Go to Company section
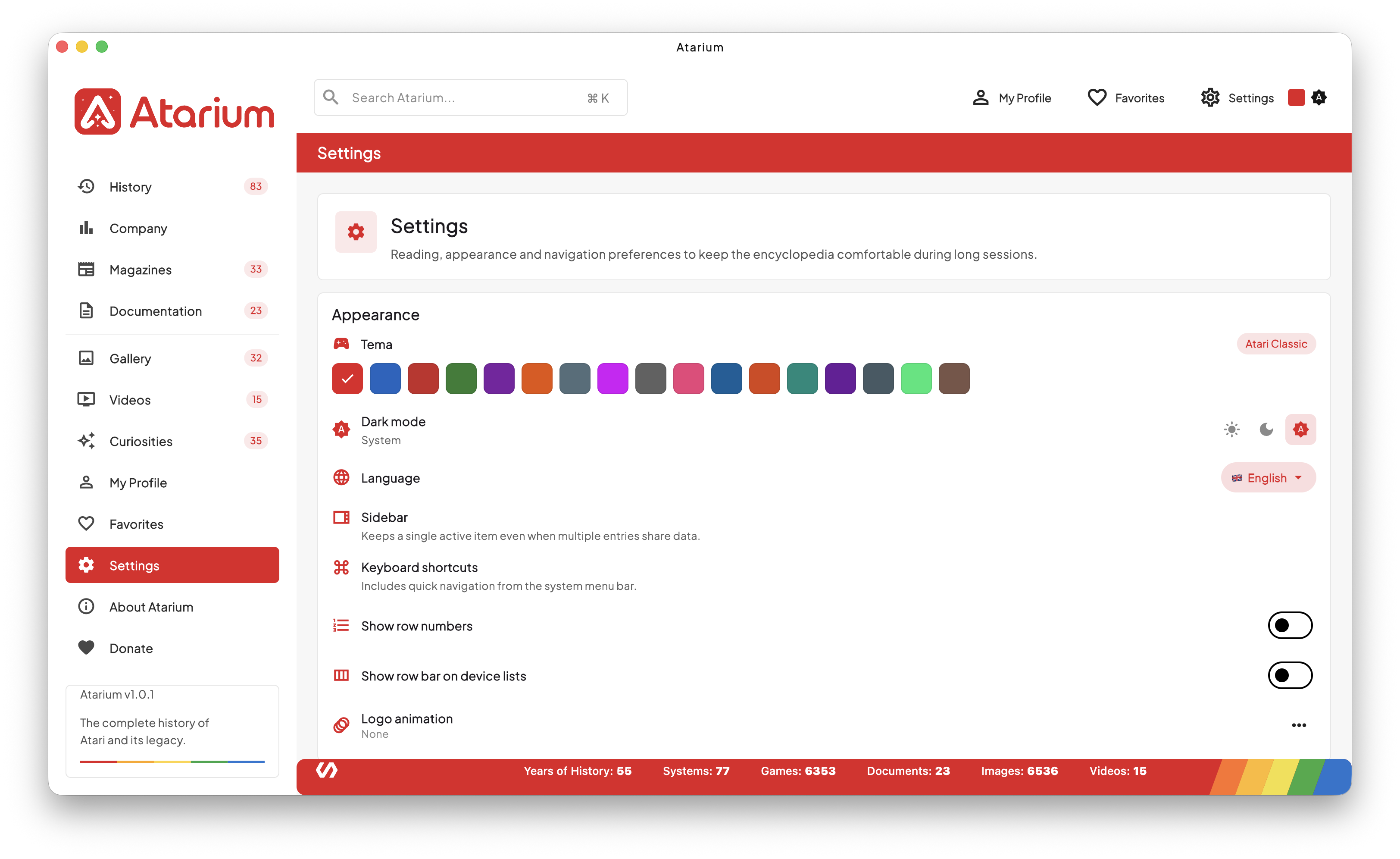 tap(172, 228)
